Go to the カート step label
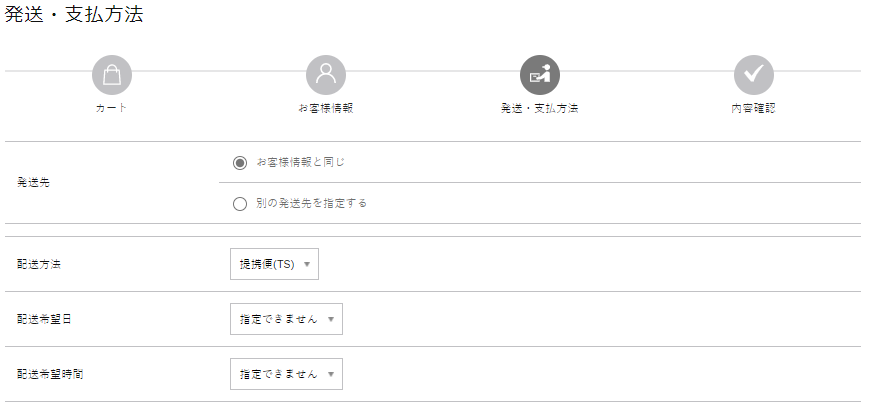The image size is (875, 409). point(112,108)
